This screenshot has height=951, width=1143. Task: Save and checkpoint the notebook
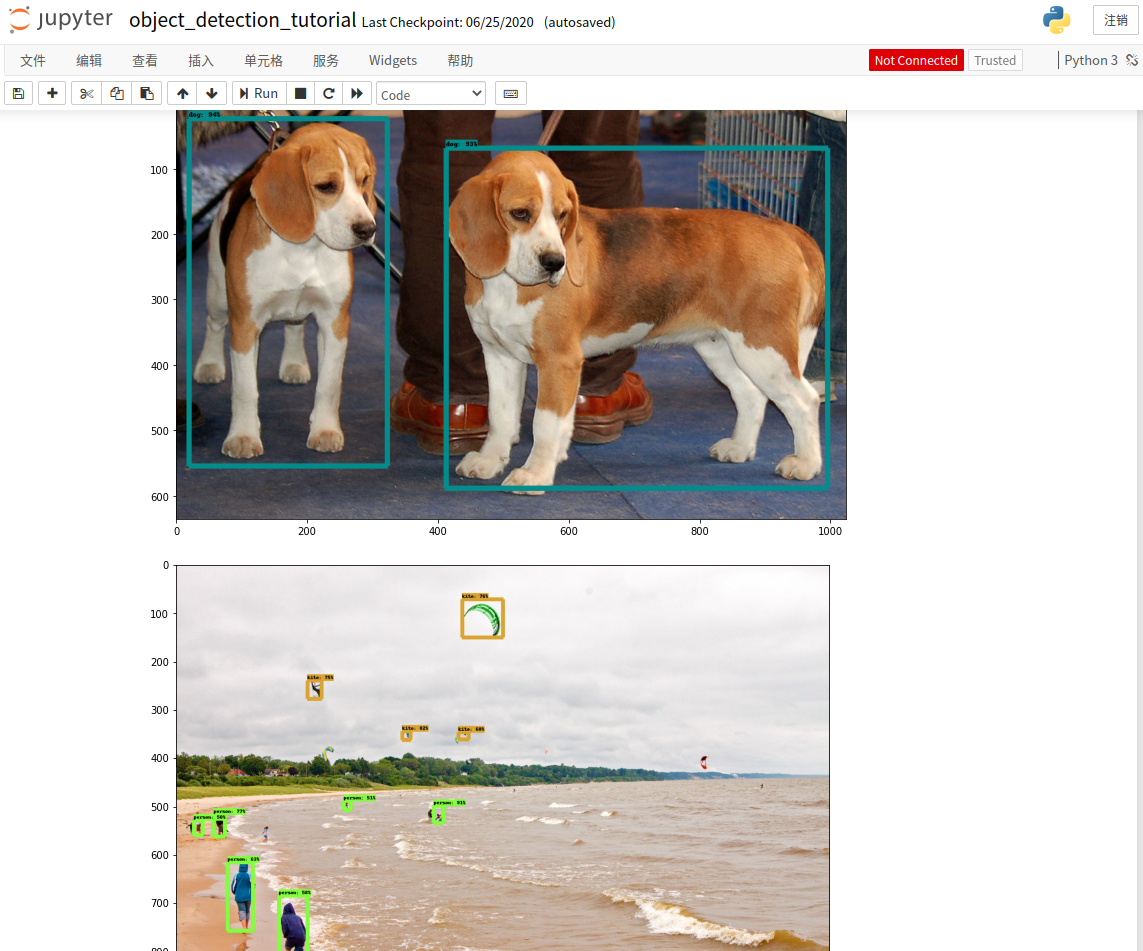[x=19, y=93]
